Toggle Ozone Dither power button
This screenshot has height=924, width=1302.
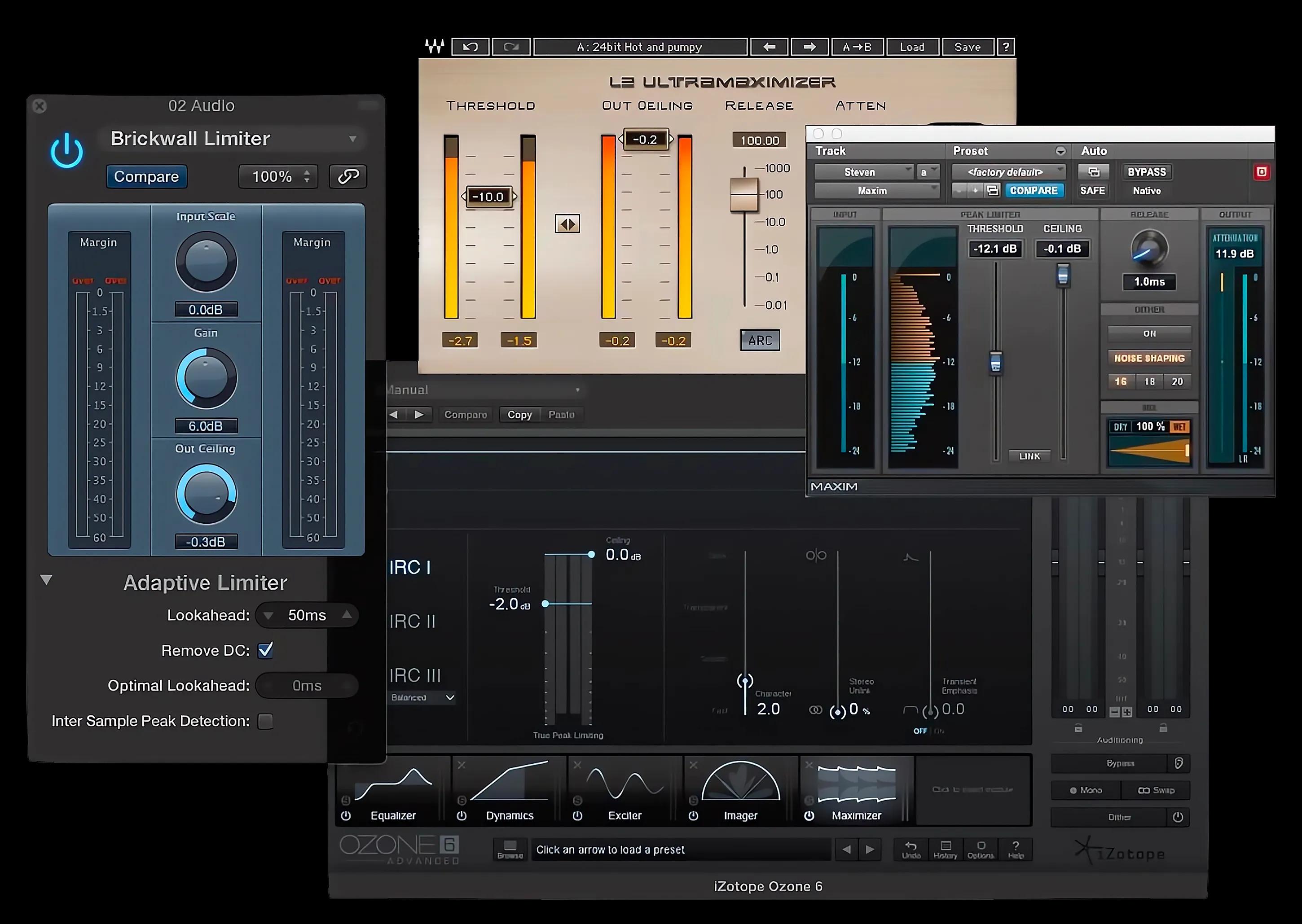tap(1178, 817)
